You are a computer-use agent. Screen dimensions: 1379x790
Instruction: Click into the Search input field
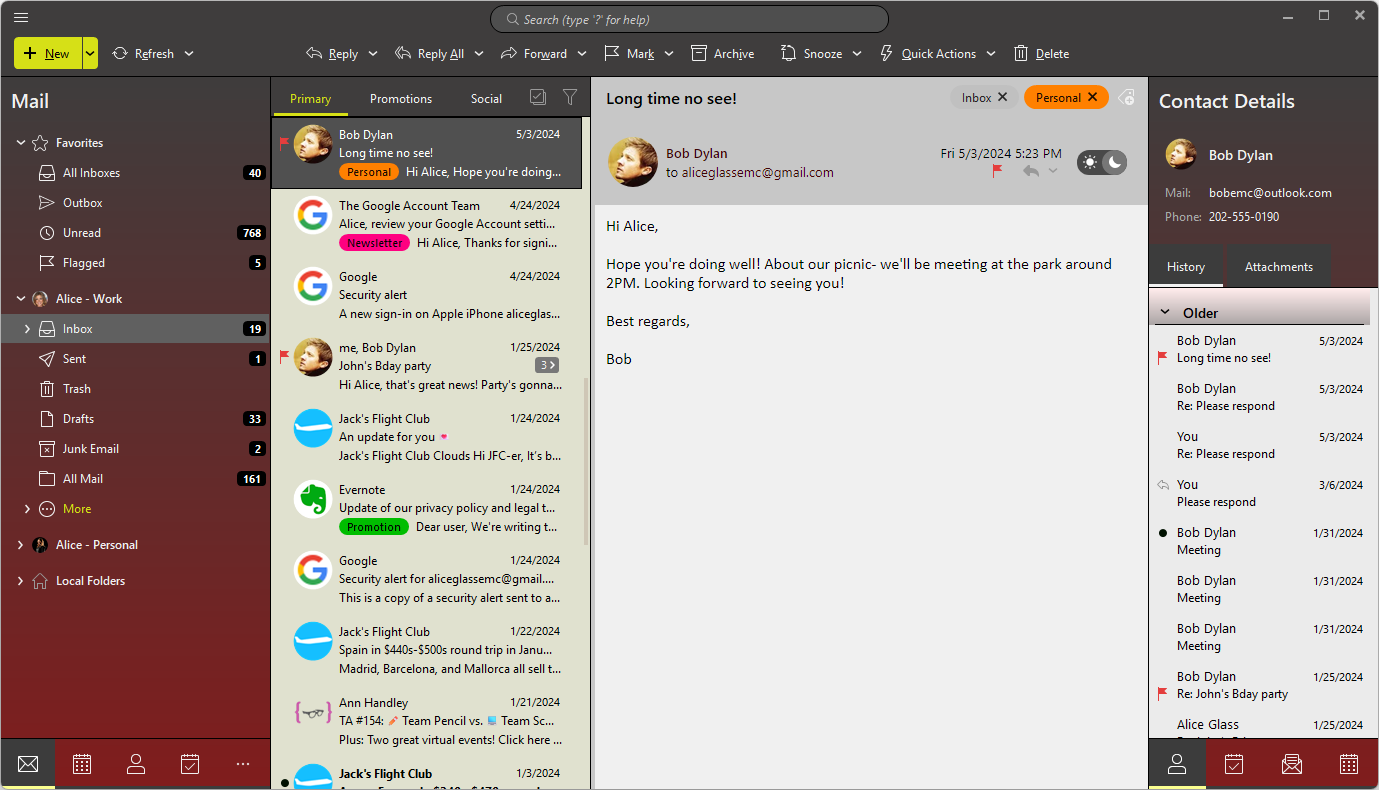(689, 19)
